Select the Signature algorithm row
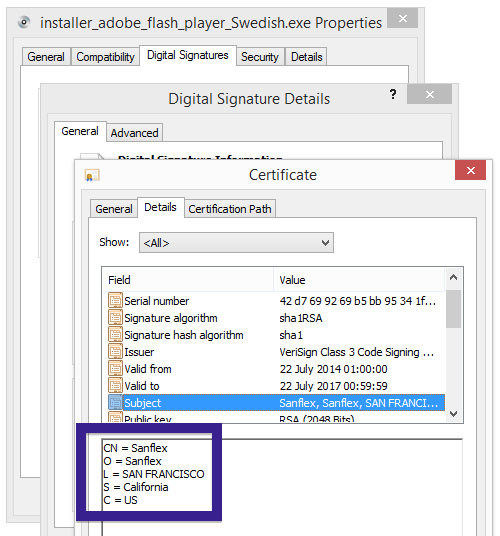The height and width of the screenshot is (536, 500). click(276, 318)
